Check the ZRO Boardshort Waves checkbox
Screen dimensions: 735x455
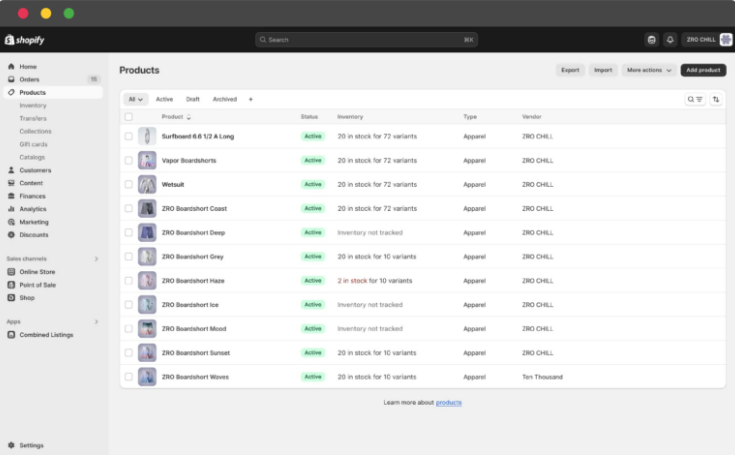pyautogui.click(x=128, y=377)
